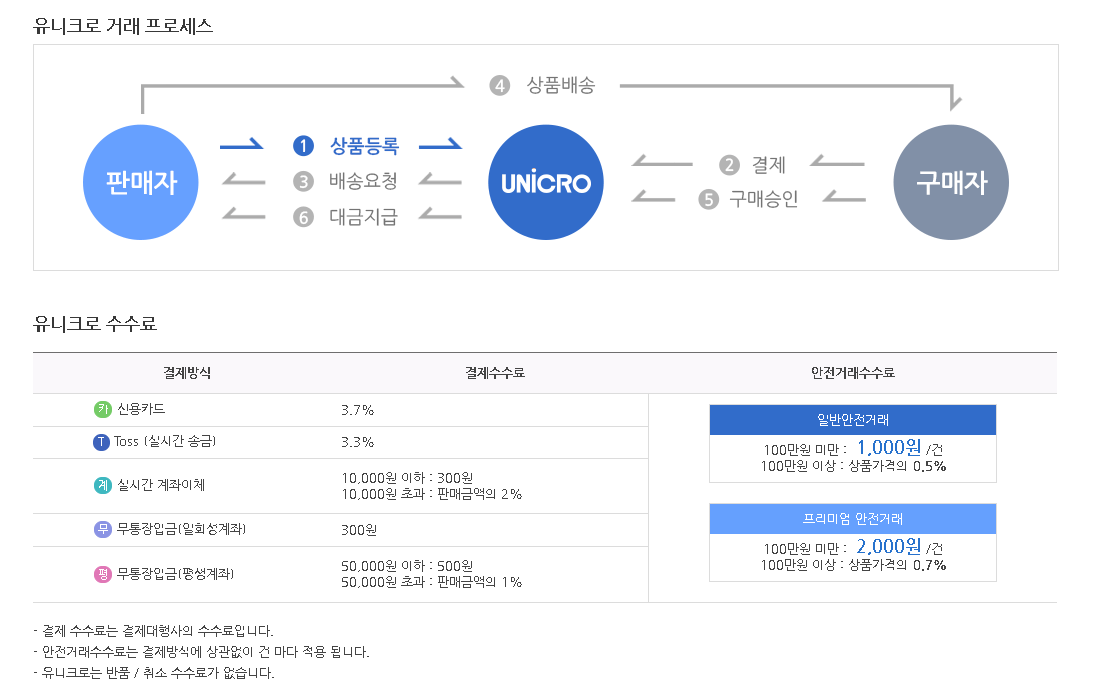Click the 구매승인 step label
This screenshot has width=1098, height=696.
[x=764, y=200]
